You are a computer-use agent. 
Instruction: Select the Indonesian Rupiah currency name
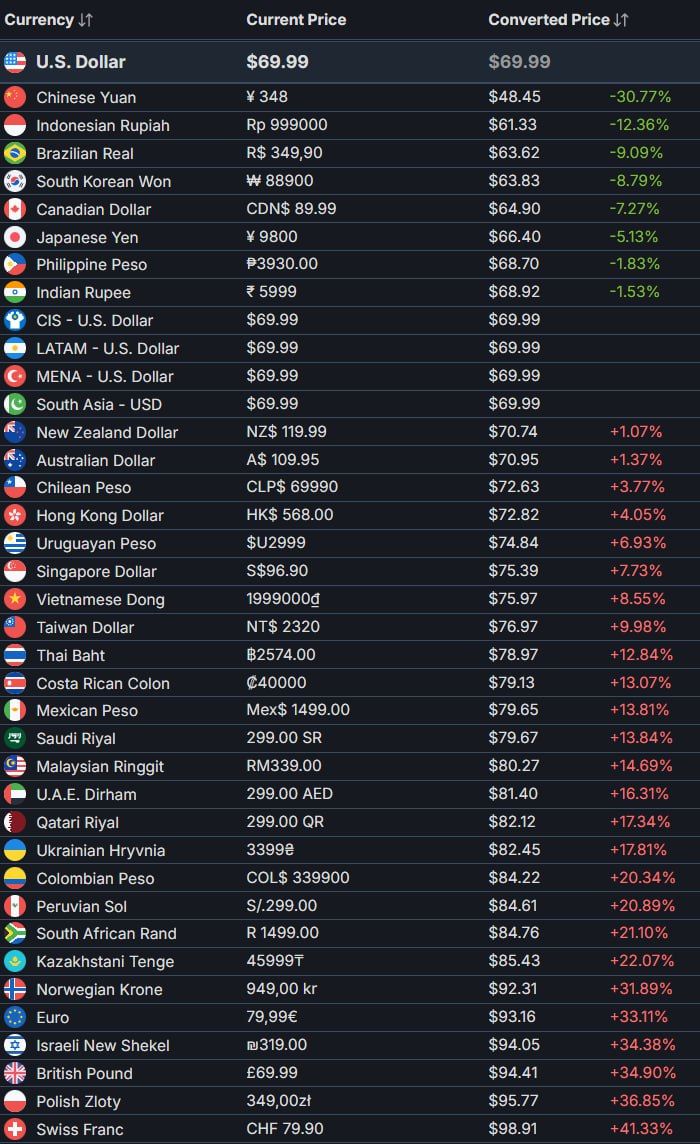tap(103, 125)
